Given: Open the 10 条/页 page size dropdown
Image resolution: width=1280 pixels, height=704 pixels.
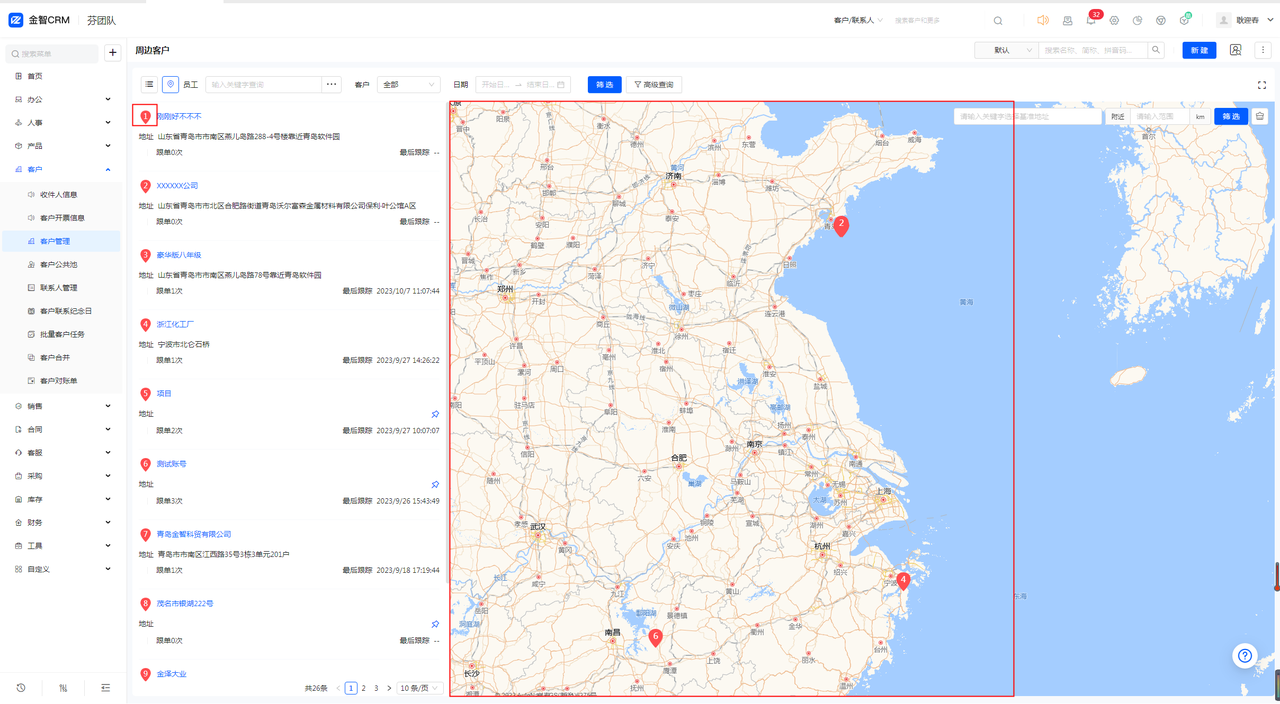Looking at the screenshot, I should click(x=420, y=688).
